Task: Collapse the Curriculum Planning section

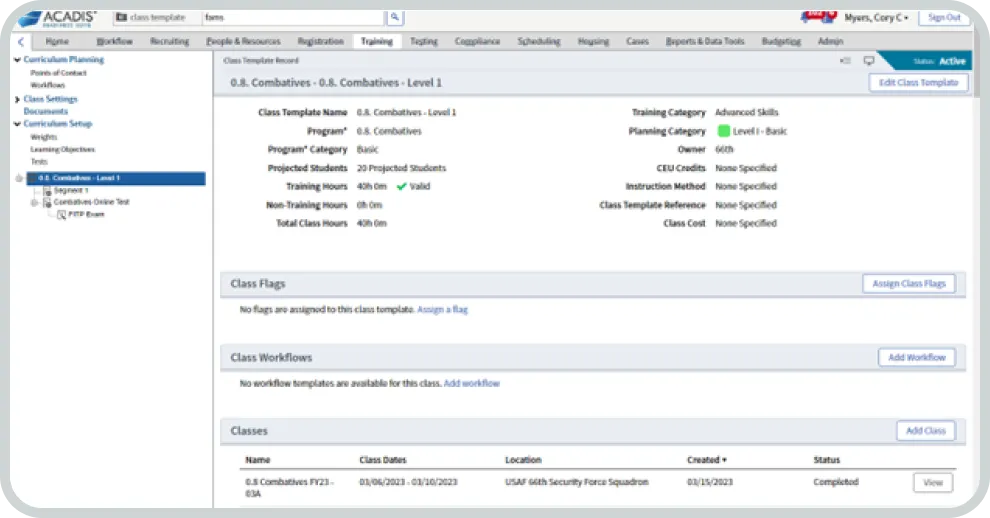Action: click(x=17, y=60)
